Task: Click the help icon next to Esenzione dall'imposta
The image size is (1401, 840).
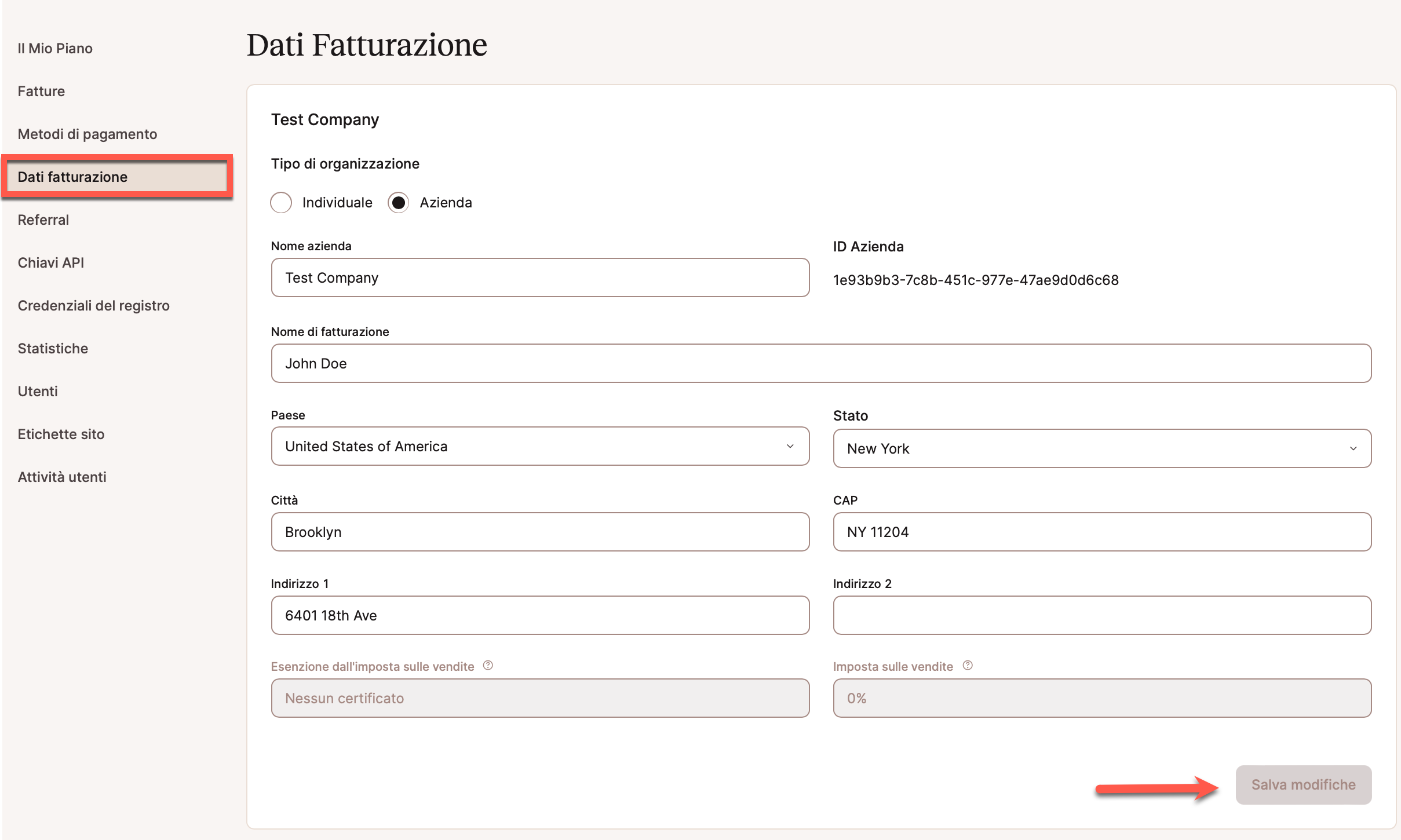Action: point(487,665)
